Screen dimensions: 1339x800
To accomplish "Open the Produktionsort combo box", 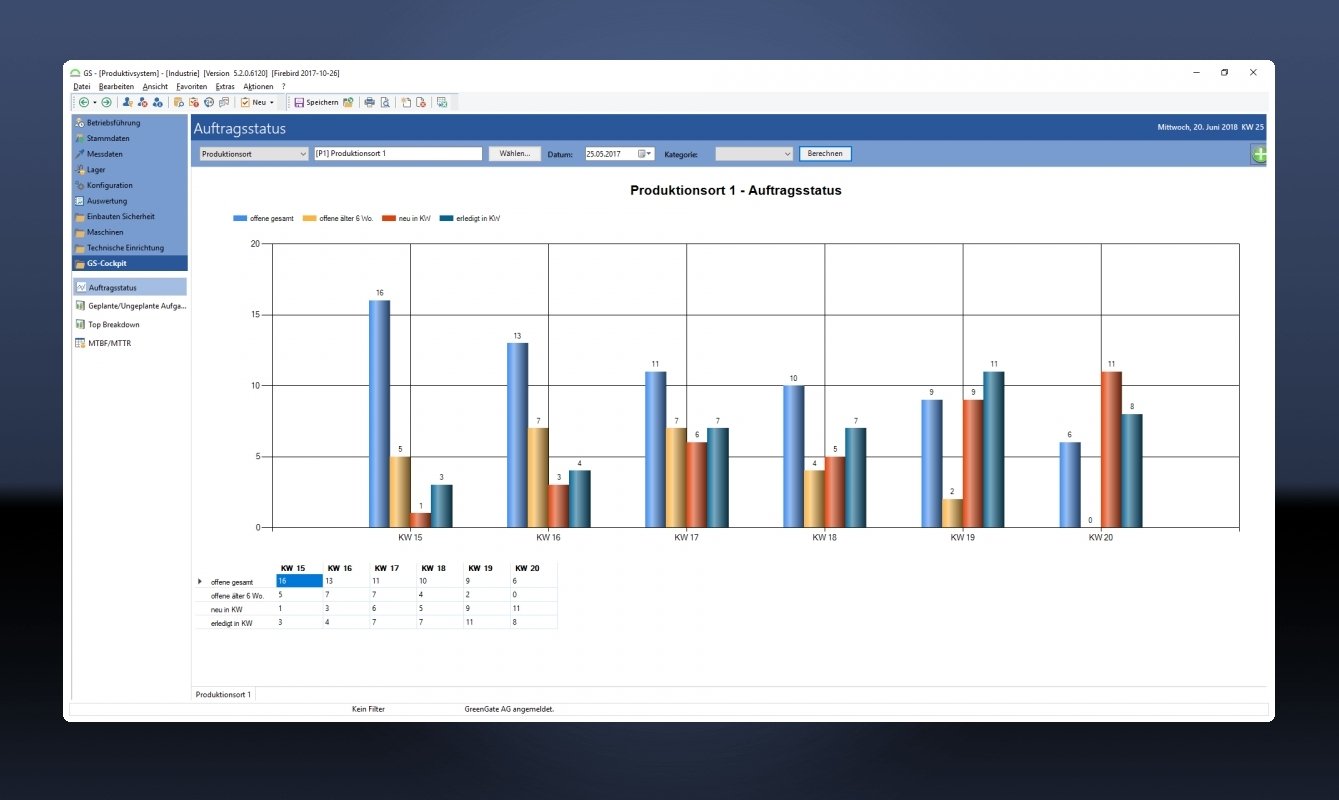I will [254, 154].
